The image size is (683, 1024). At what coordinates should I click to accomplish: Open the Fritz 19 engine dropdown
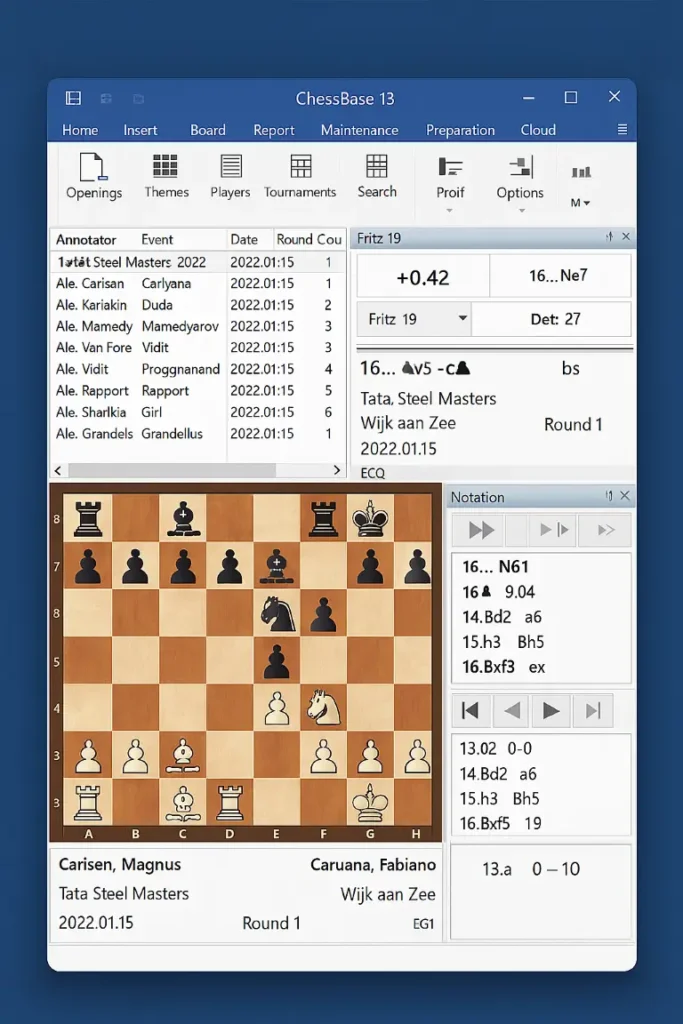pyautogui.click(x=462, y=318)
